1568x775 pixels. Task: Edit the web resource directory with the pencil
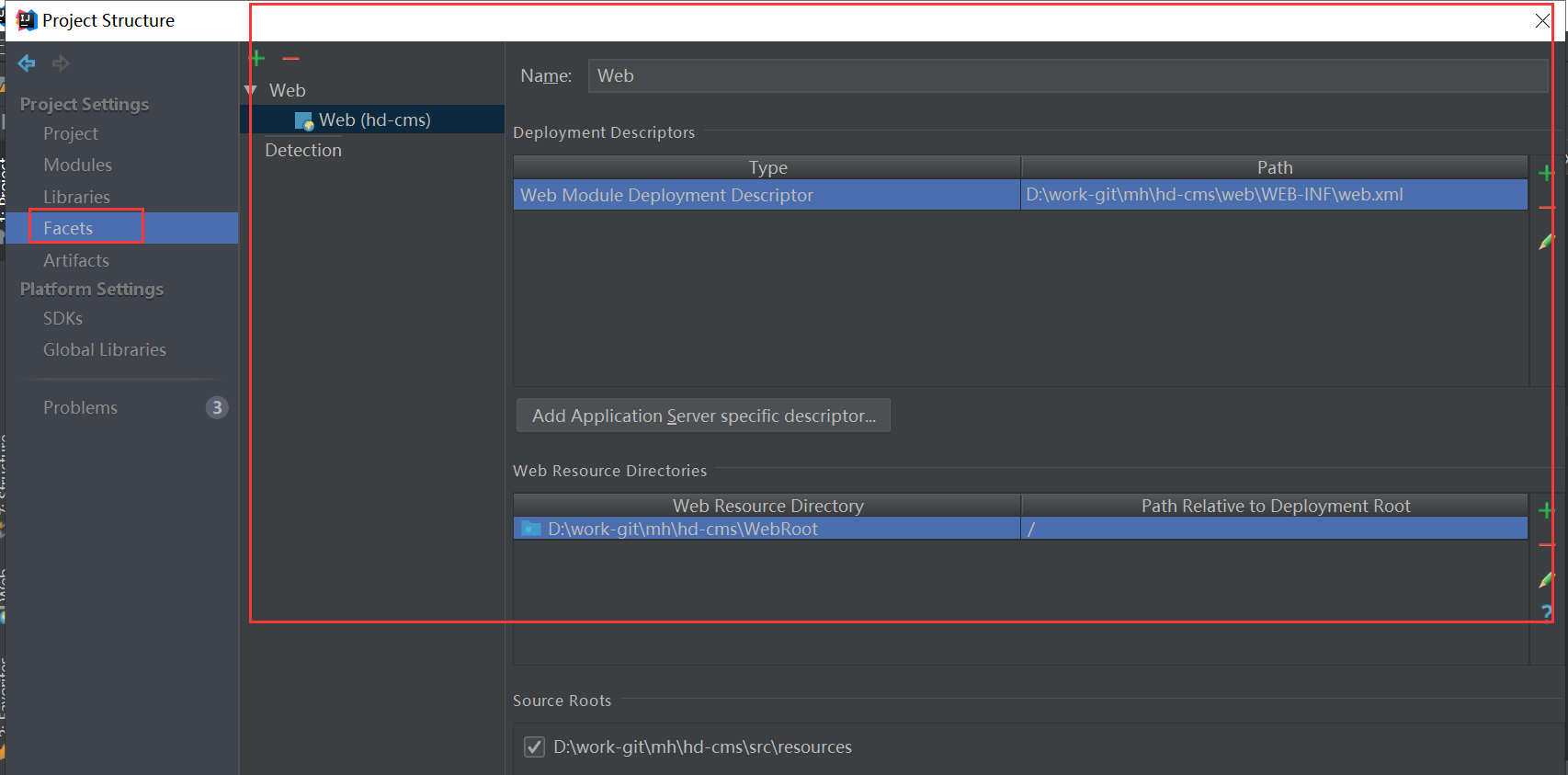(x=1546, y=579)
